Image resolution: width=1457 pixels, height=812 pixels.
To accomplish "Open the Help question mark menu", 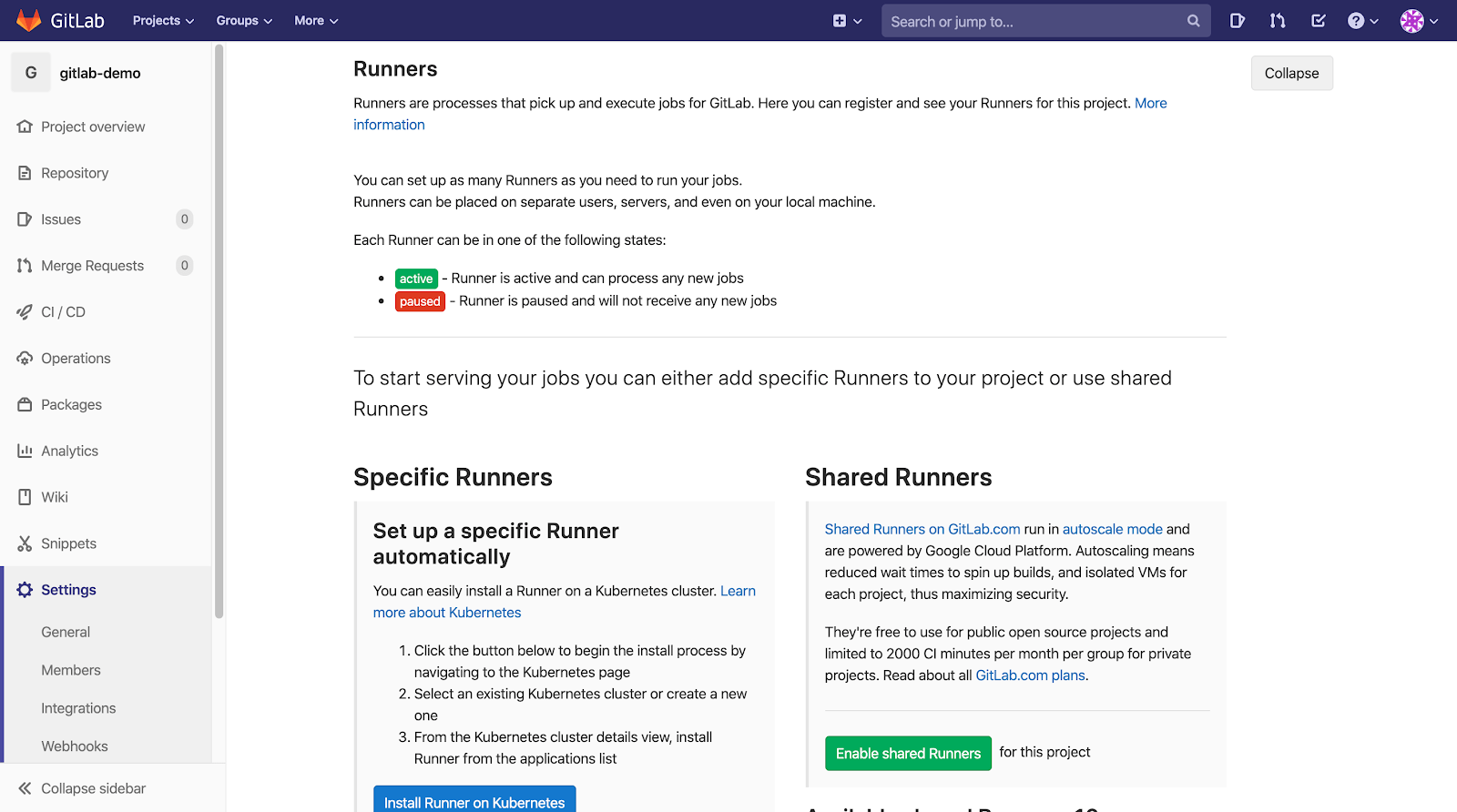I will coord(1362,20).
